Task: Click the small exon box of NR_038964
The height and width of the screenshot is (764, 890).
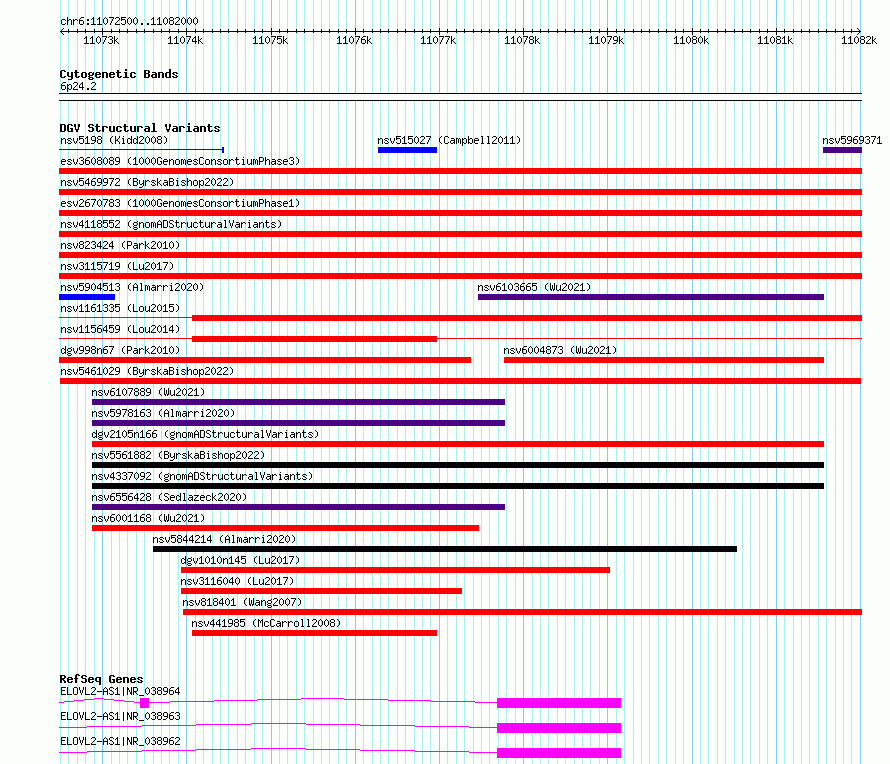Action: coord(144,703)
